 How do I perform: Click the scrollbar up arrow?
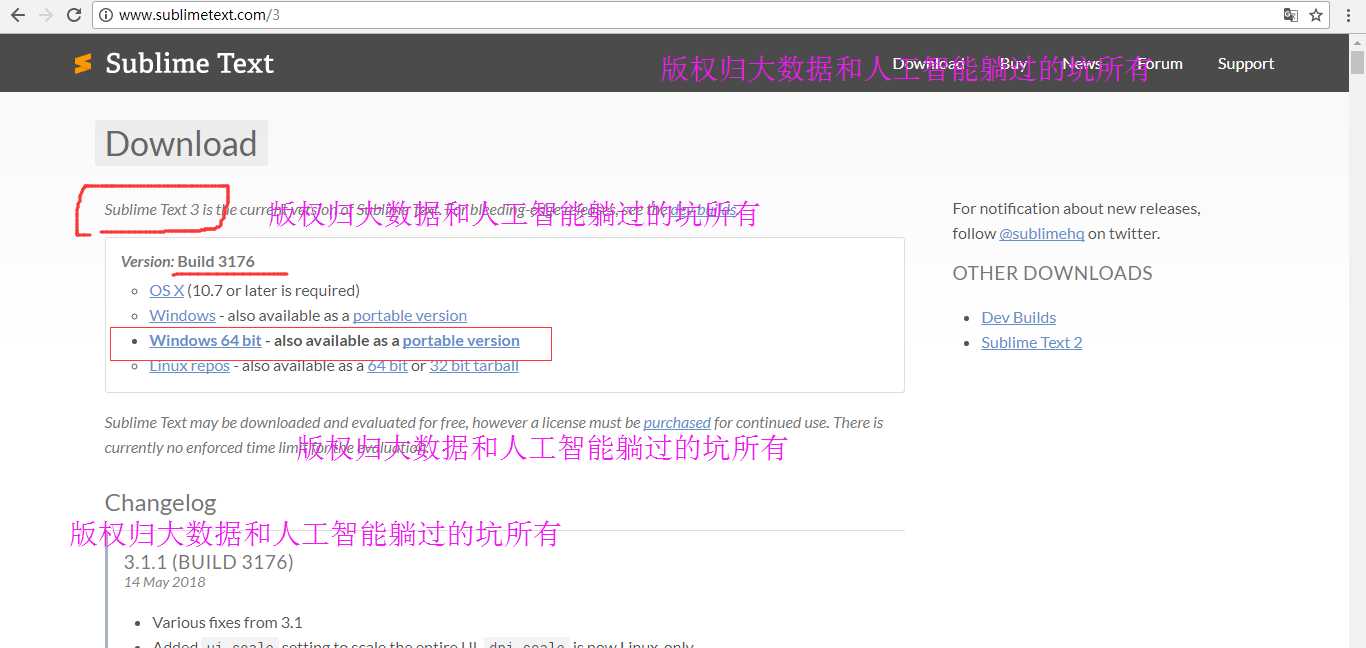pyautogui.click(x=1356, y=42)
